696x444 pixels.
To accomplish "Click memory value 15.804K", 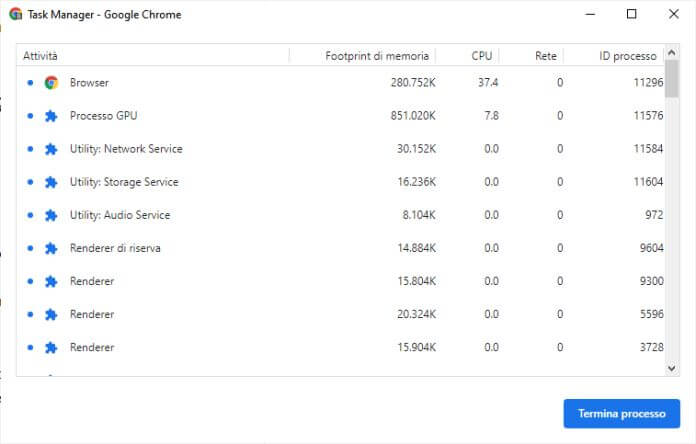I will [416, 281].
